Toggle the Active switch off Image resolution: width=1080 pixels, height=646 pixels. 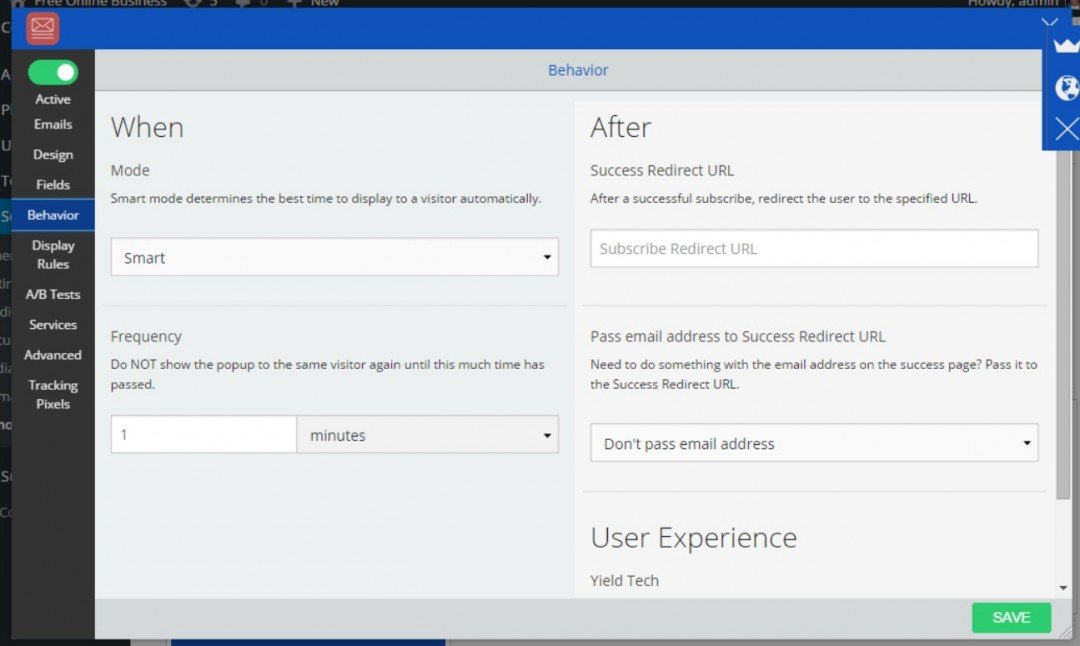(53, 72)
